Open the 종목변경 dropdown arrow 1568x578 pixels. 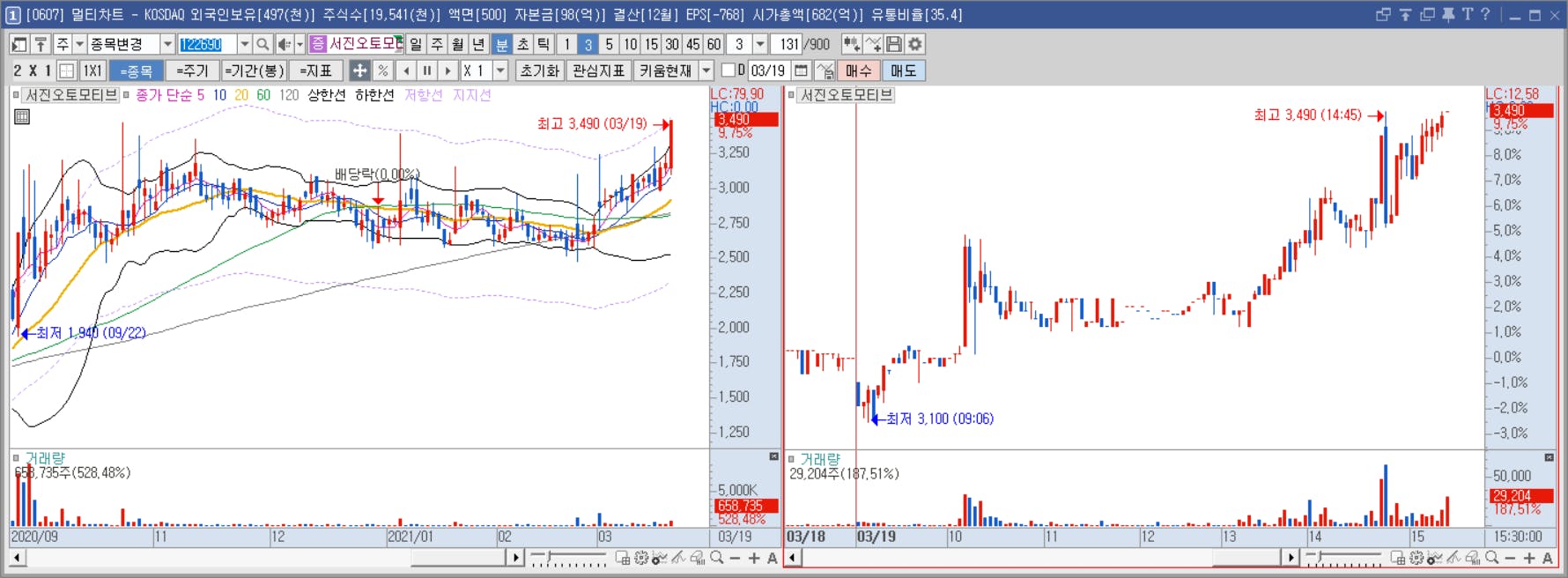tap(167, 44)
